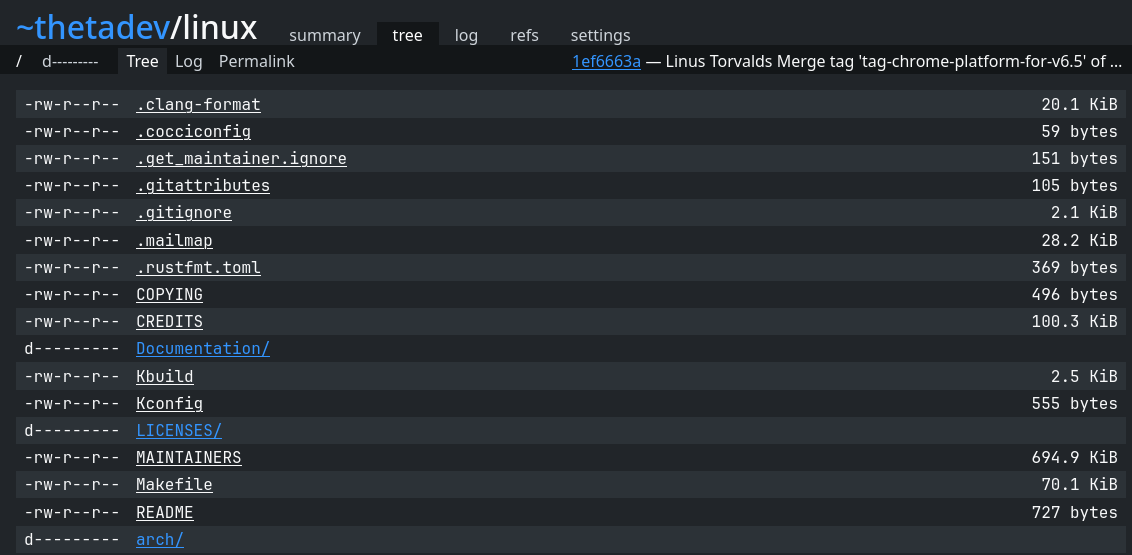Viewport: 1132px width, 555px height.
Task: Open the .clang-format file
Action: pyautogui.click(x=198, y=104)
